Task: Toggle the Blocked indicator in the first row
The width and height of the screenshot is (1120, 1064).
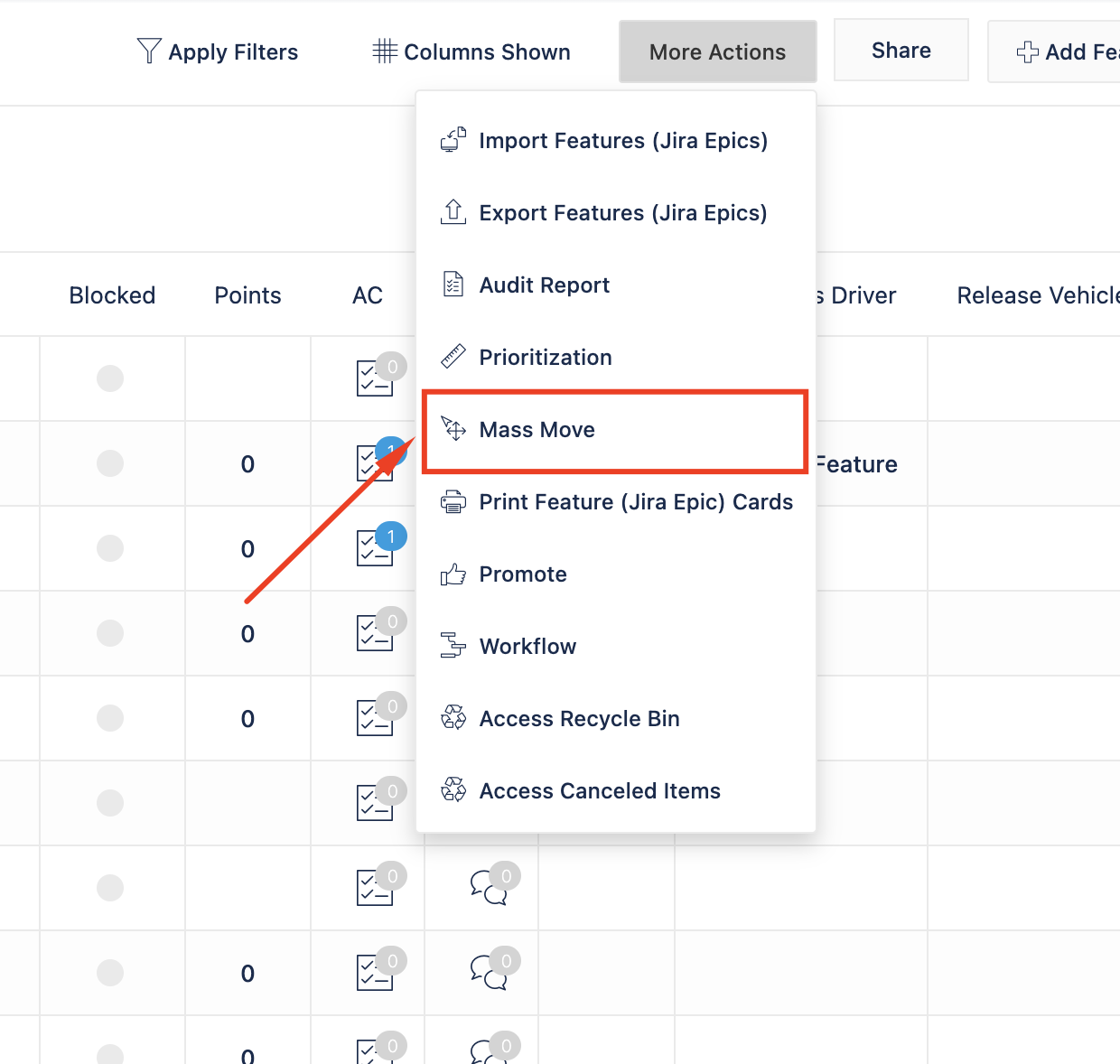Action: (110, 378)
